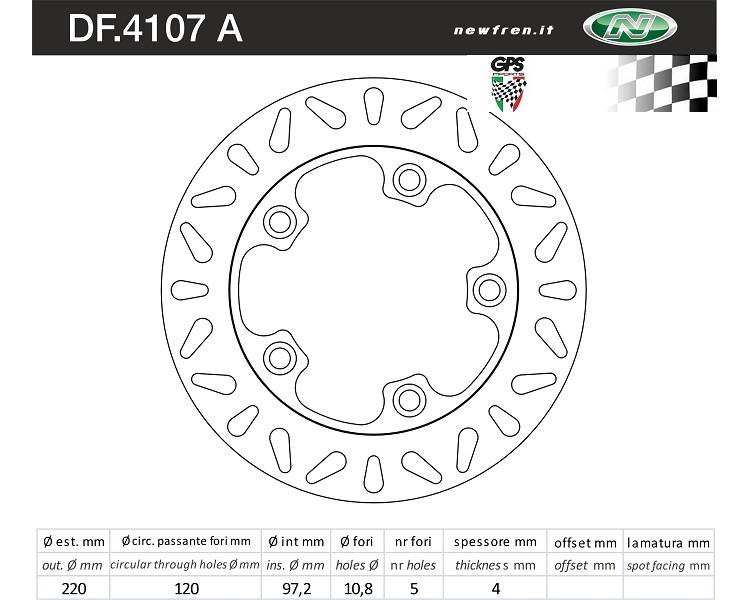Click the upper-left mounting bolt hole
Screen dimensions: 750x600
(x=280, y=222)
